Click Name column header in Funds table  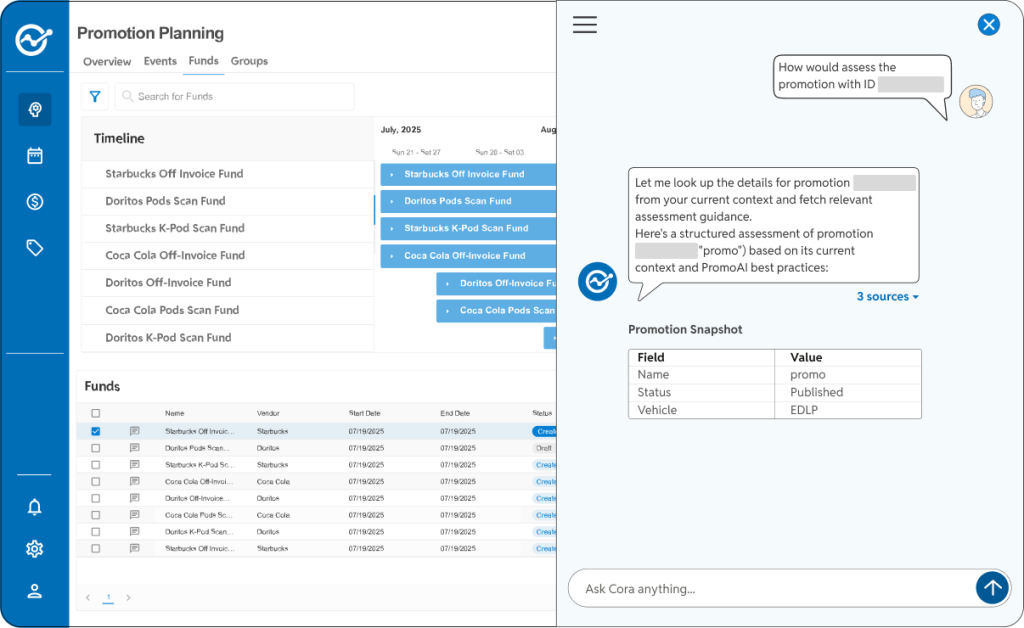coord(174,413)
